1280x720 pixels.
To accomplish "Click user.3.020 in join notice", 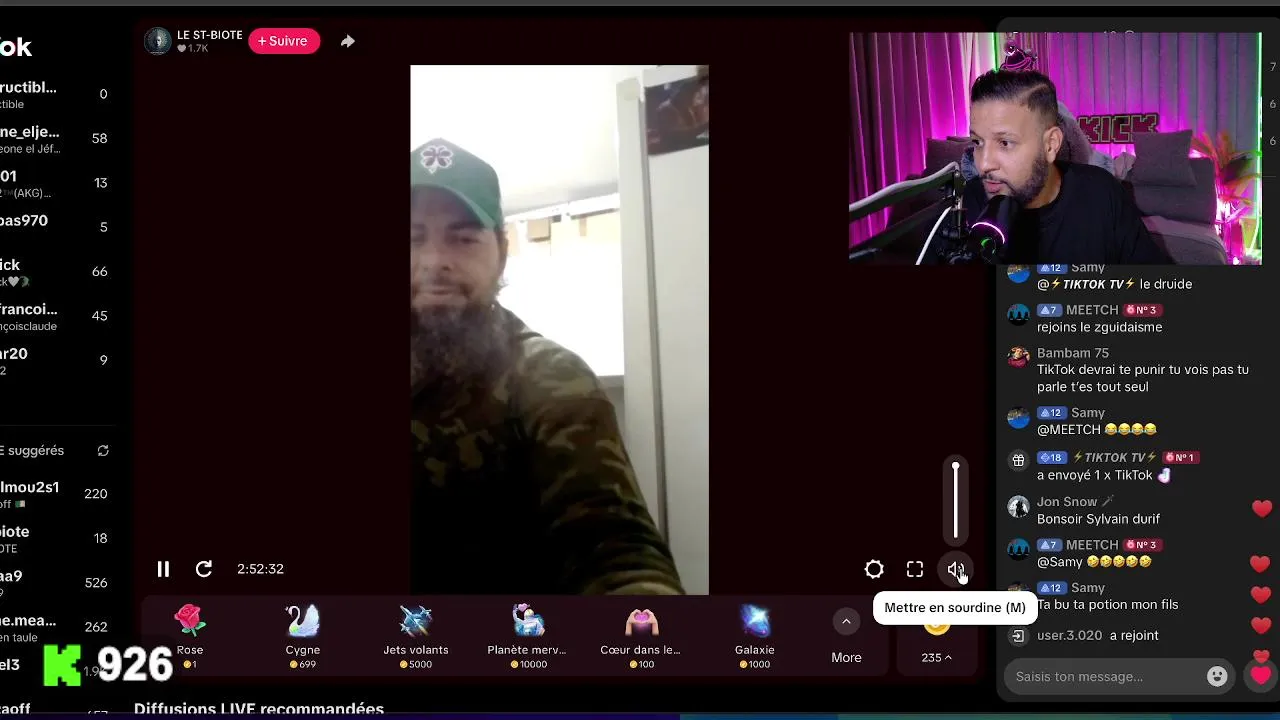I will point(1069,636).
